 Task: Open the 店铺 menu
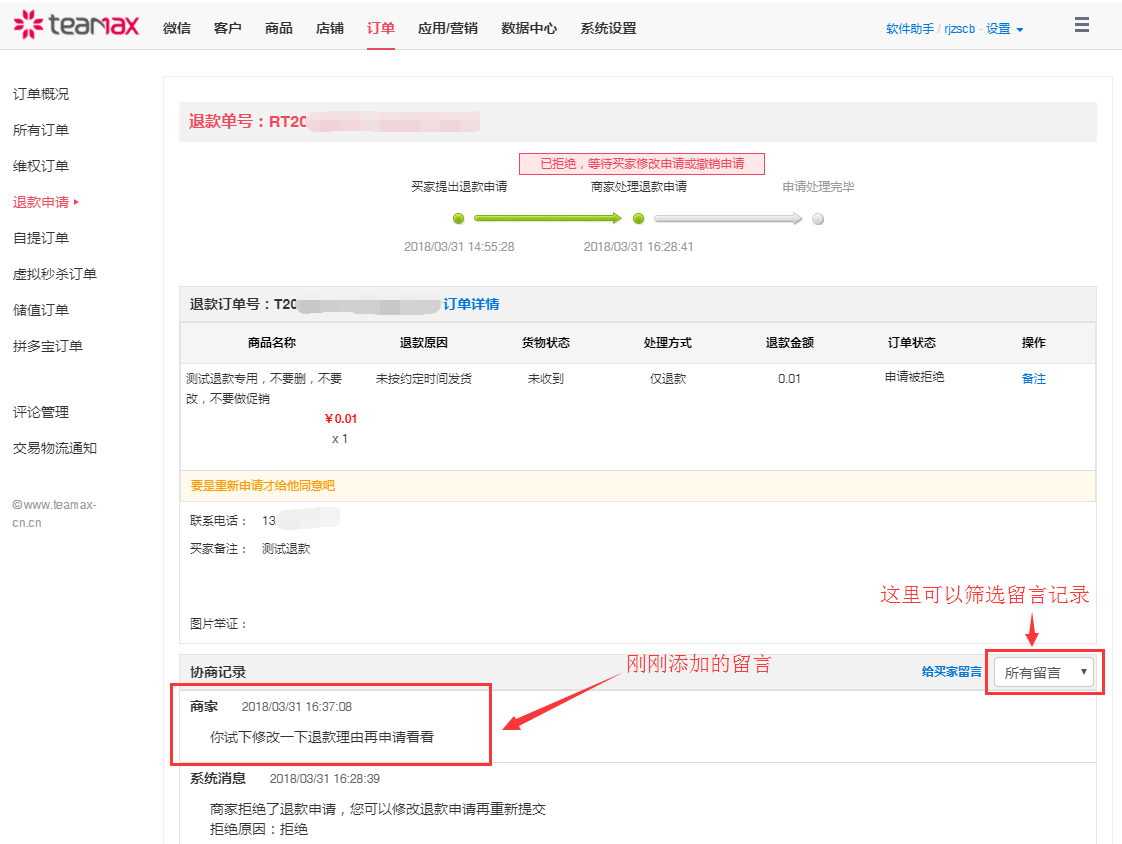(330, 28)
